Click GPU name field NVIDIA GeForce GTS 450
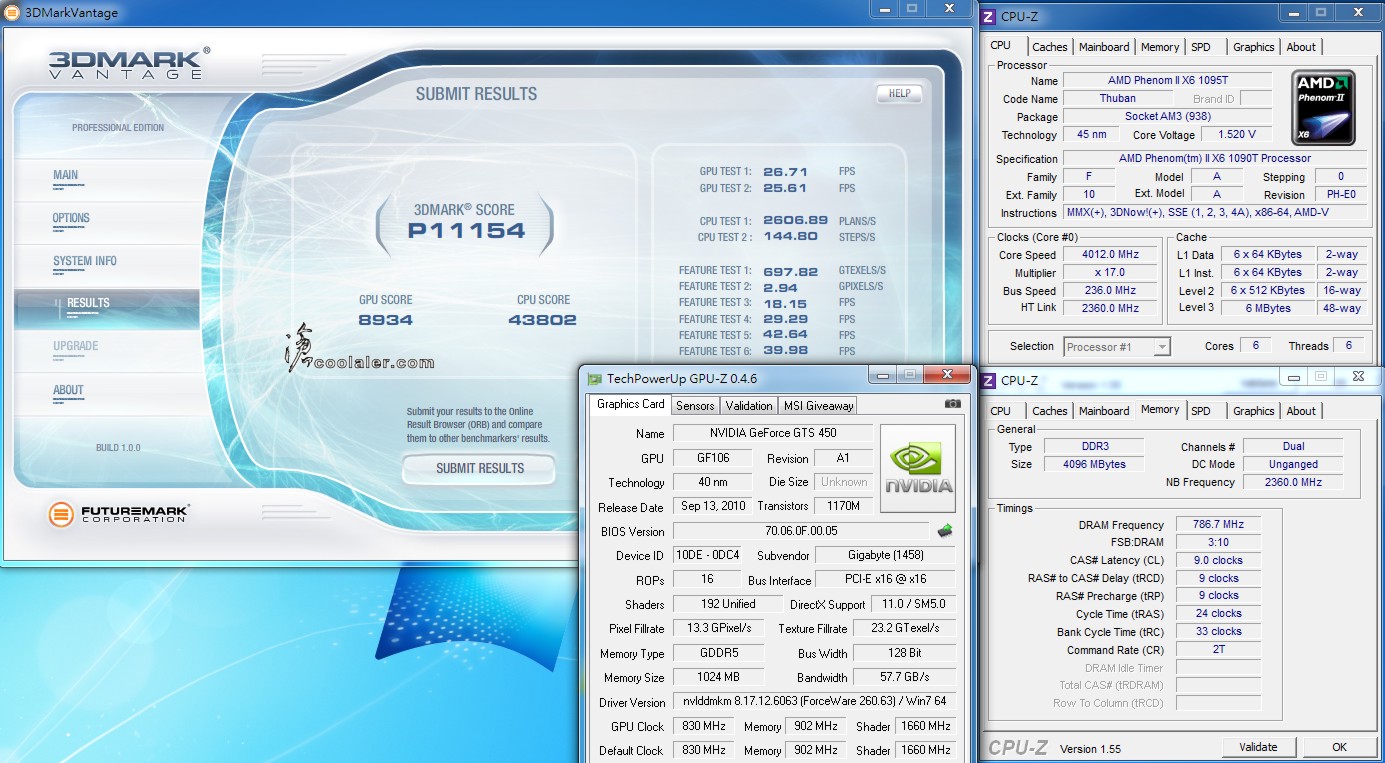 tap(773, 433)
